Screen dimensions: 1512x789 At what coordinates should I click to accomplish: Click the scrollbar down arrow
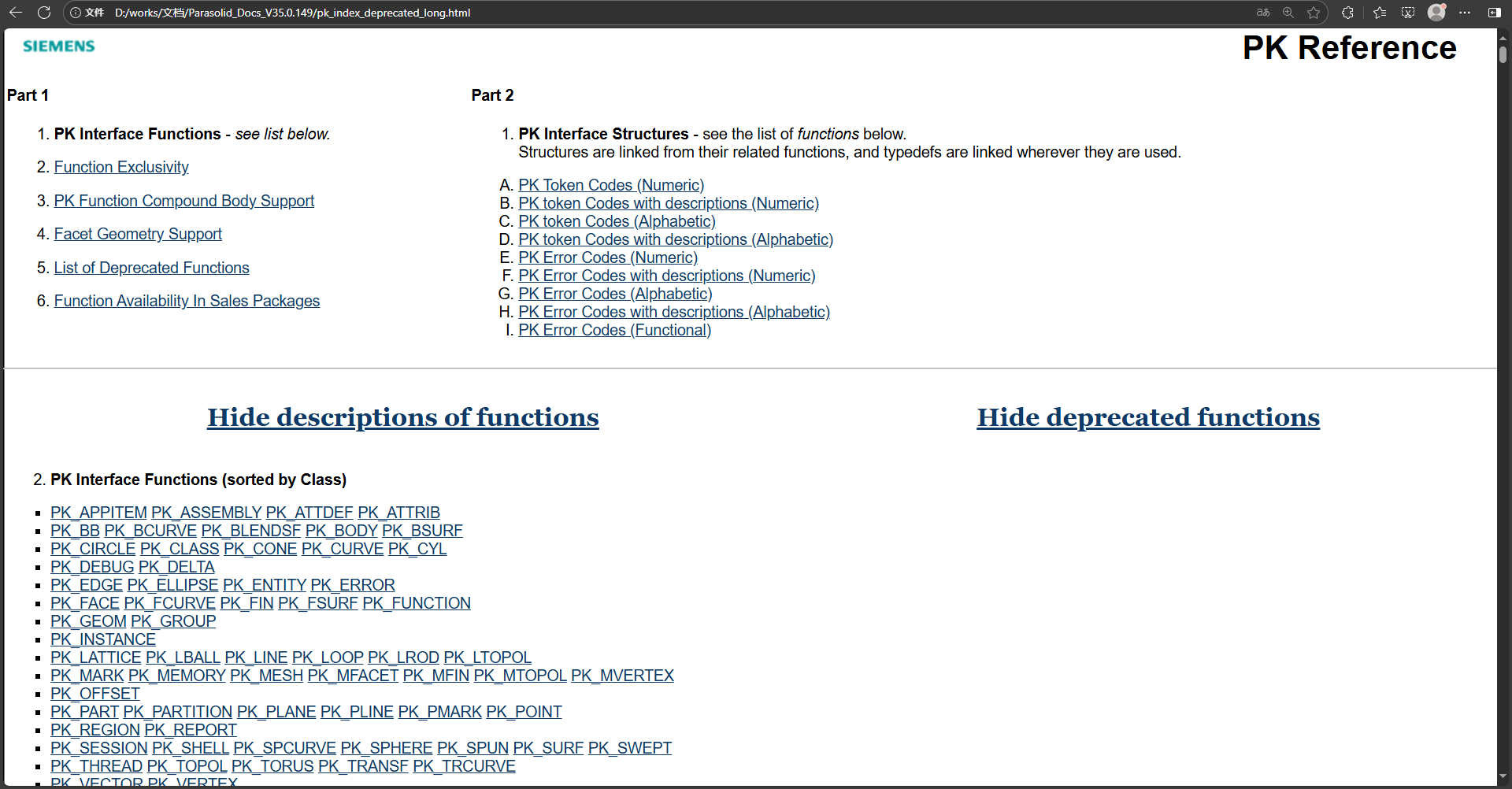1503,776
